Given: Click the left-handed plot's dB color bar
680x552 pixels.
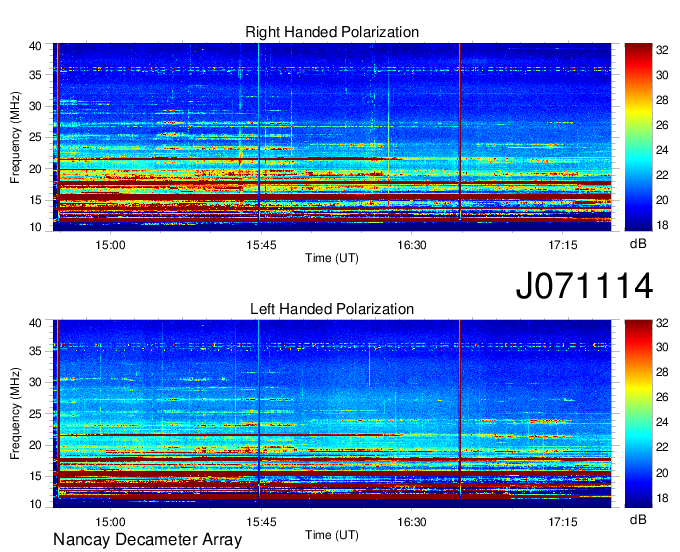Looking at the screenshot, I should 638,414.
